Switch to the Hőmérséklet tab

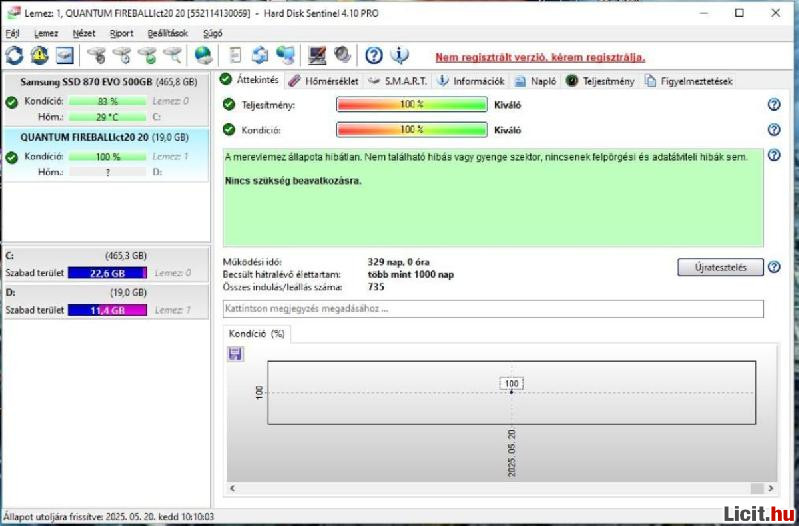coord(323,81)
